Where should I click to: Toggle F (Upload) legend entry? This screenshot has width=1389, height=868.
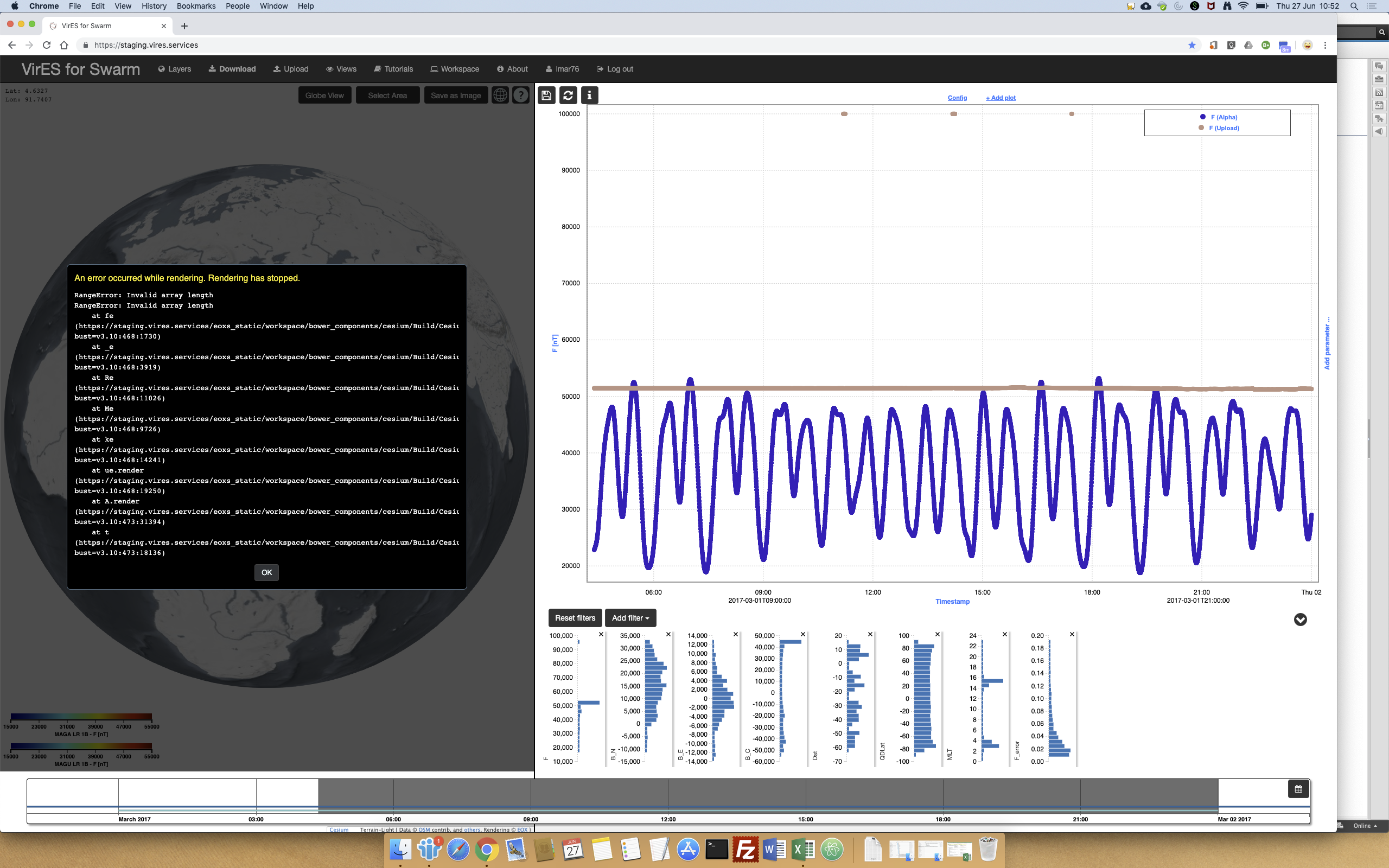1223,128
